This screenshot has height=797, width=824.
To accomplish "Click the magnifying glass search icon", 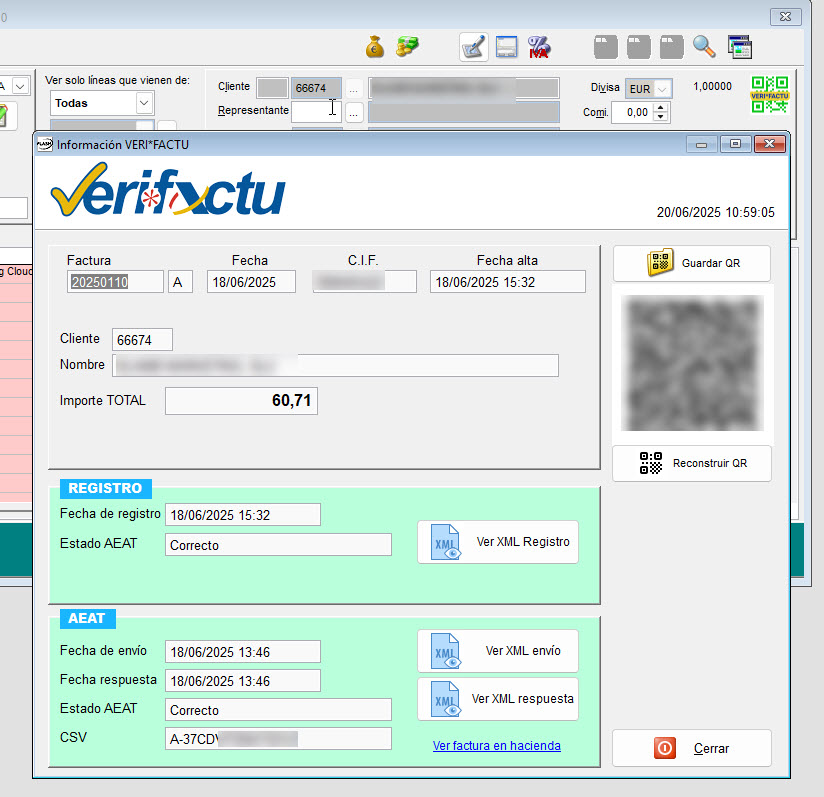I will point(704,46).
